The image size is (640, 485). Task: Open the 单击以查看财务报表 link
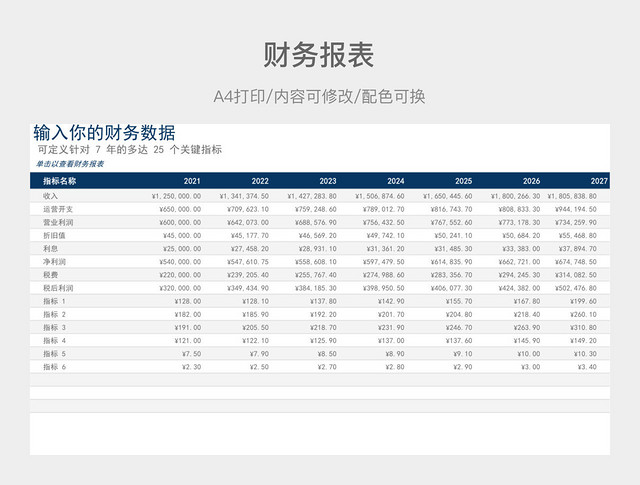coord(70,164)
